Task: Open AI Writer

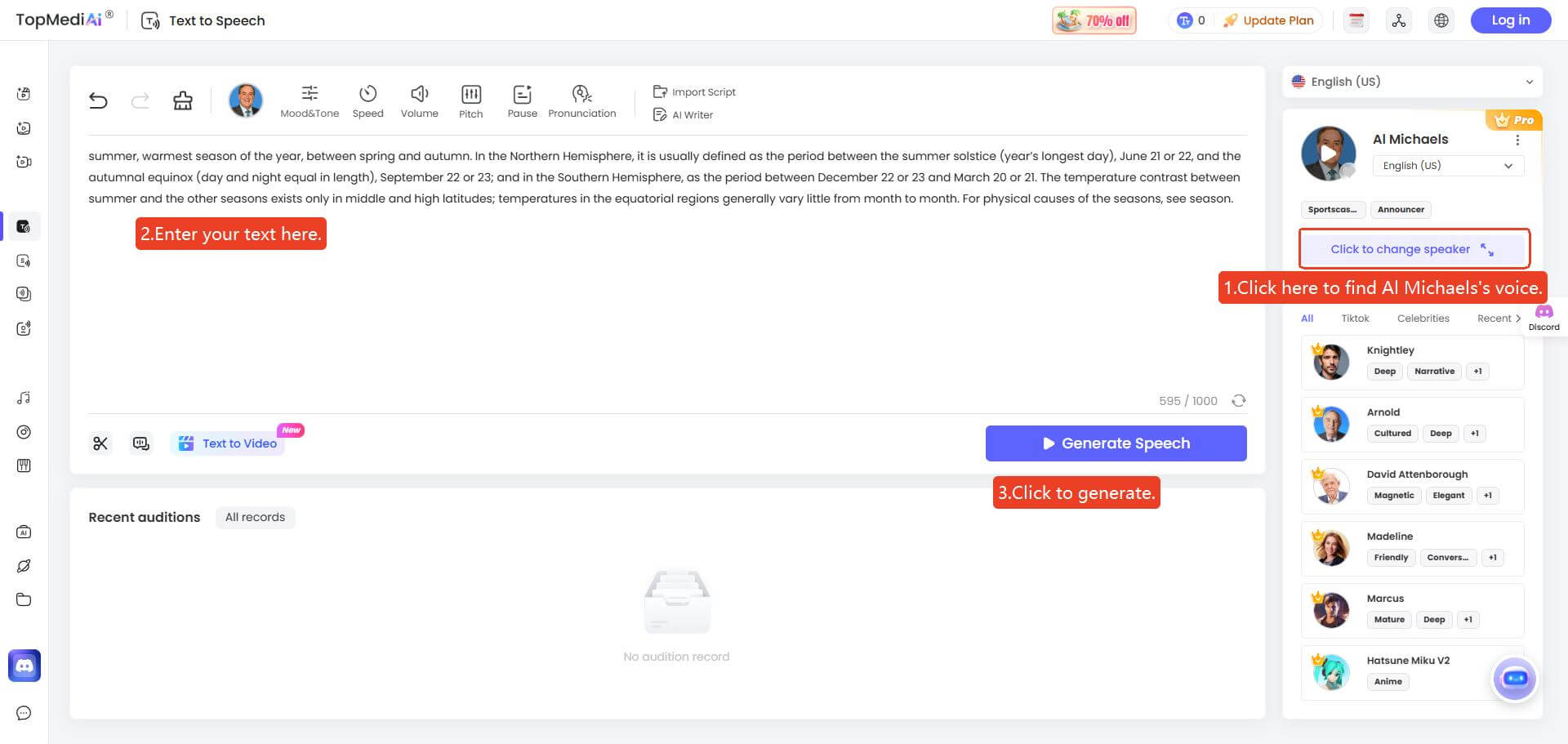Action: click(683, 114)
